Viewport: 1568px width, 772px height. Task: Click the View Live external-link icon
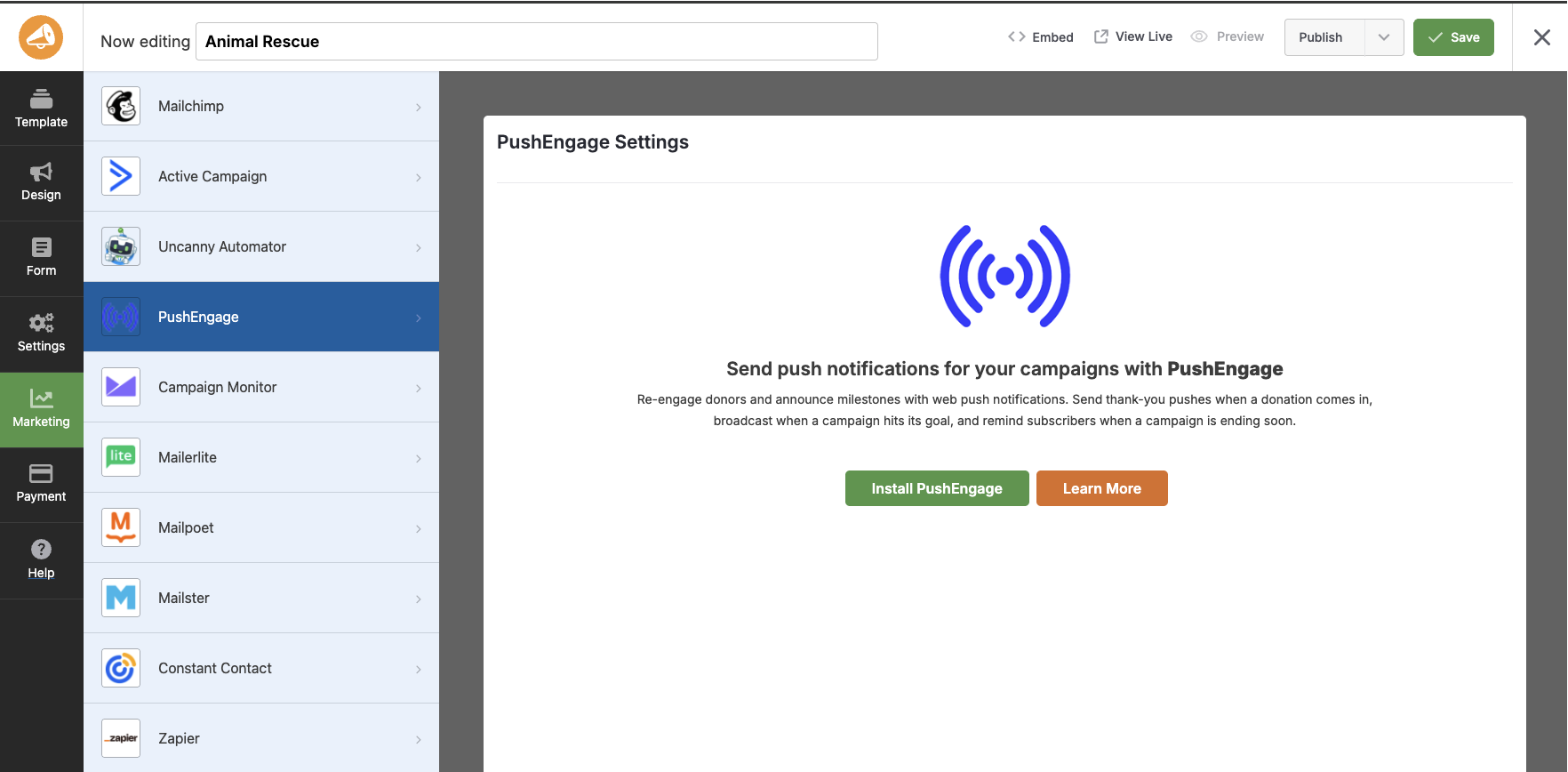(1101, 36)
